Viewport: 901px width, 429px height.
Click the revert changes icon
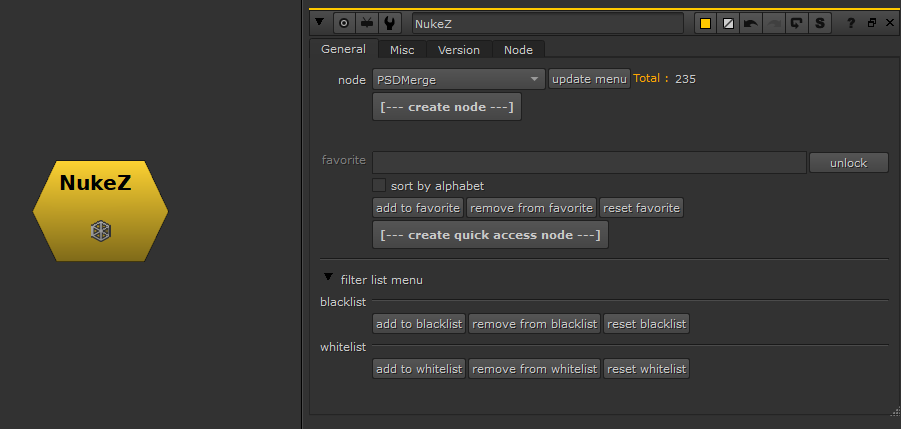(x=796, y=24)
